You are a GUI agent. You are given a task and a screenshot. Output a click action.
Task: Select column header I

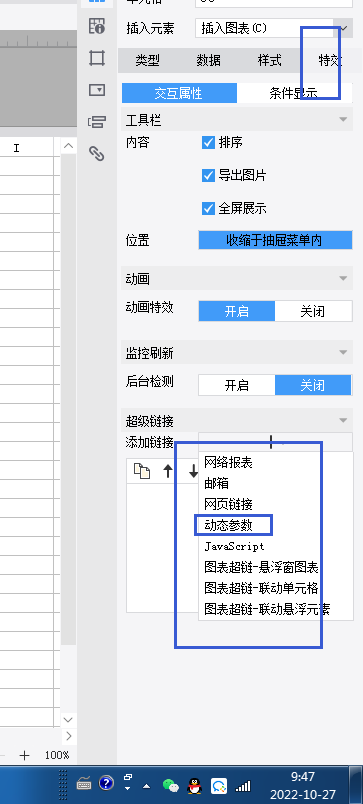pos(16,148)
